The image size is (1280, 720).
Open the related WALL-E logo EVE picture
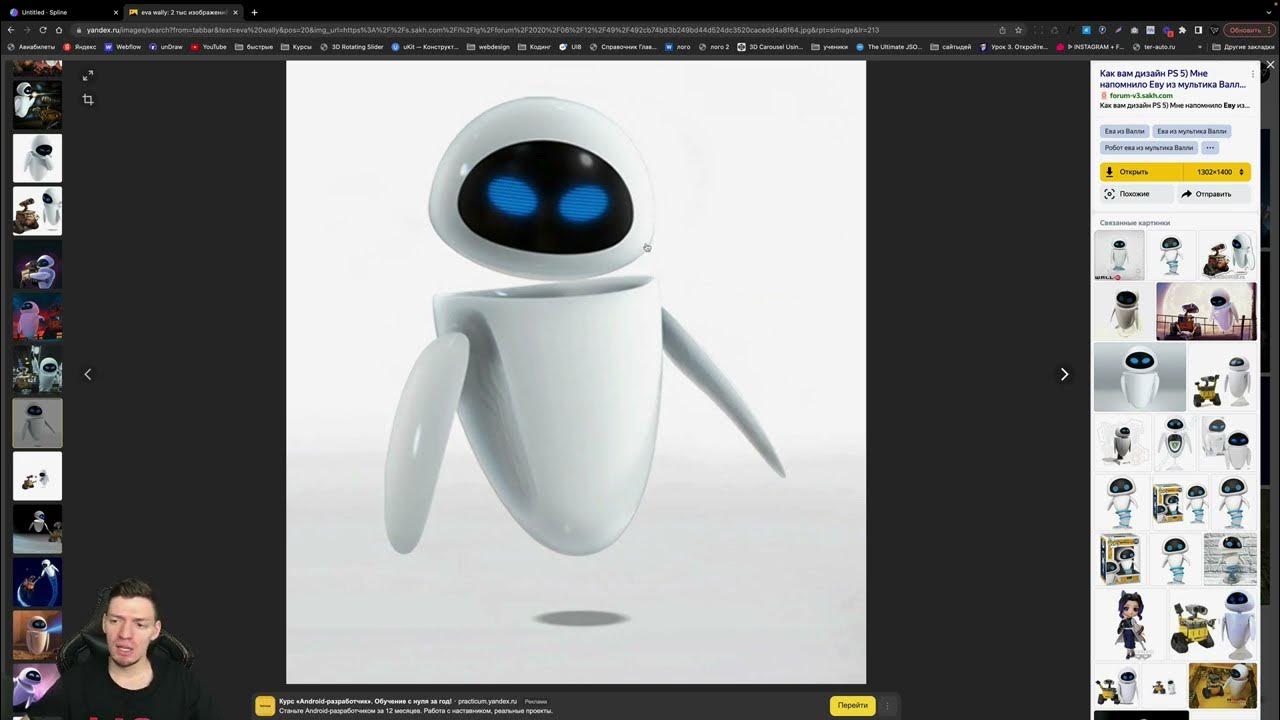tap(1119, 255)
